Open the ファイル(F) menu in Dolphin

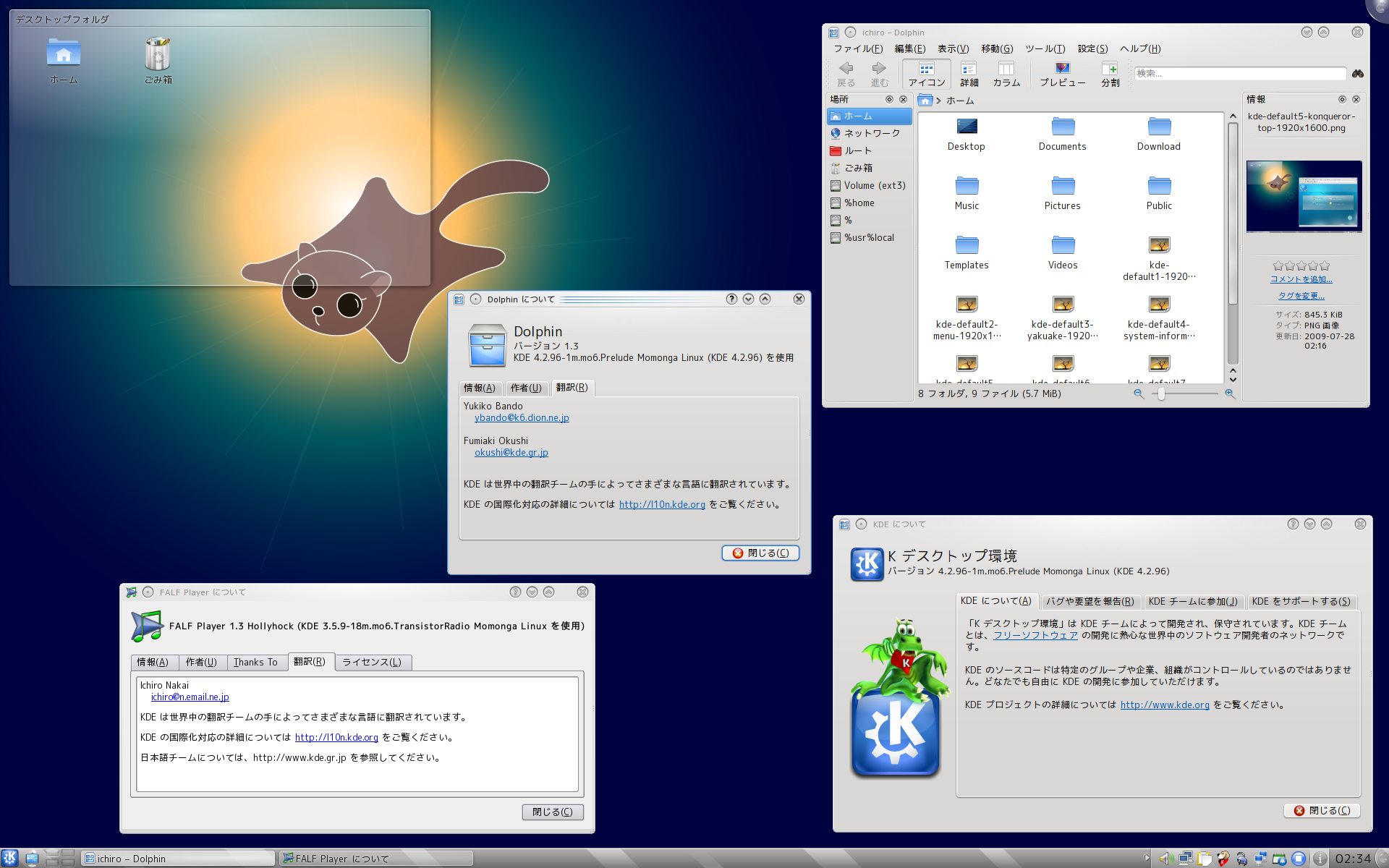click(858, 48)
